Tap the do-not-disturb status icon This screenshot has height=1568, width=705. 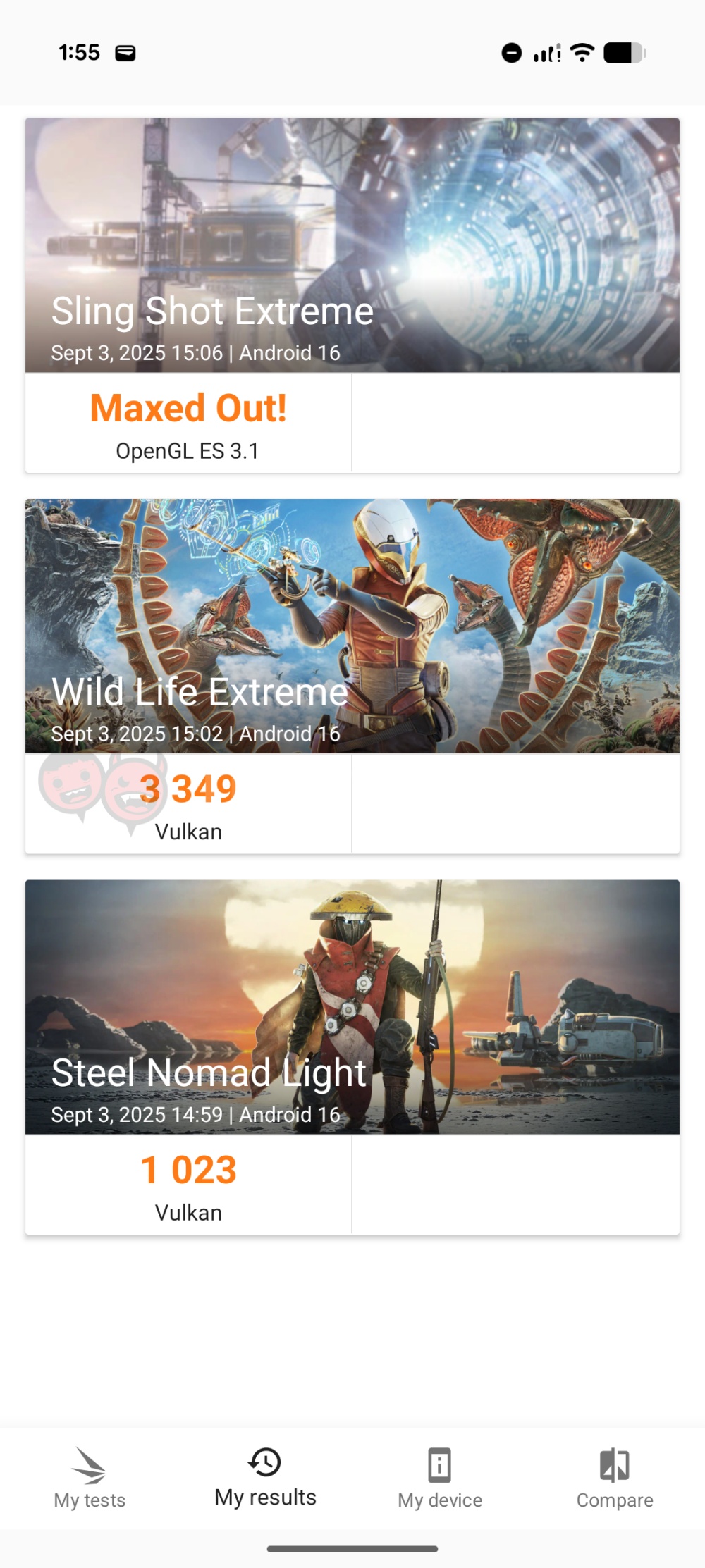pos(512,53)
